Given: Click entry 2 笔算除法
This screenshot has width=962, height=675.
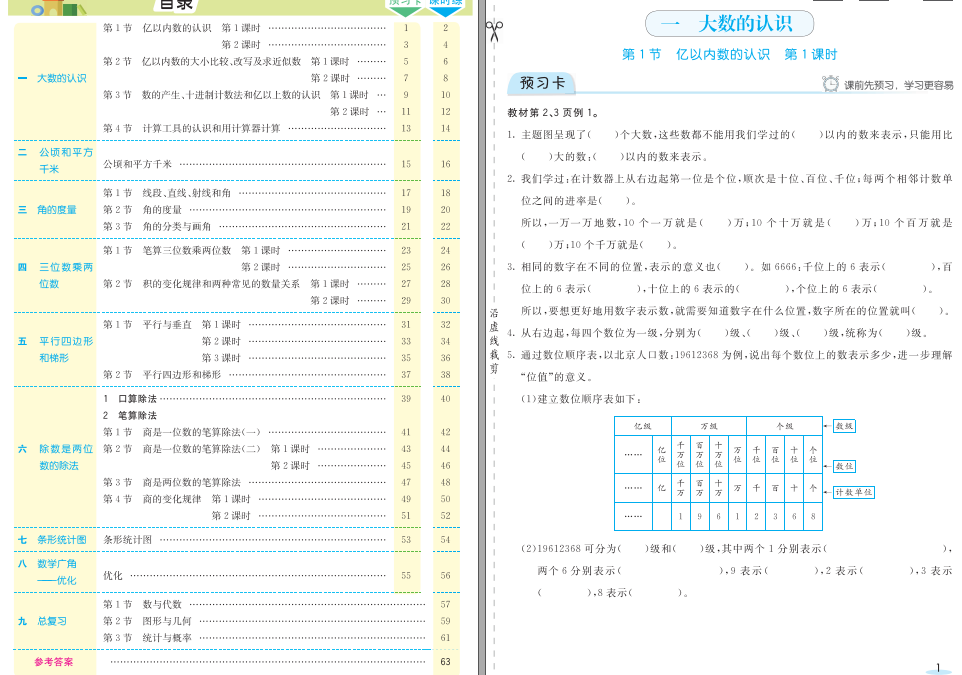Looking at the screenshot, I should pyautogui.click(x=129, y=415).
